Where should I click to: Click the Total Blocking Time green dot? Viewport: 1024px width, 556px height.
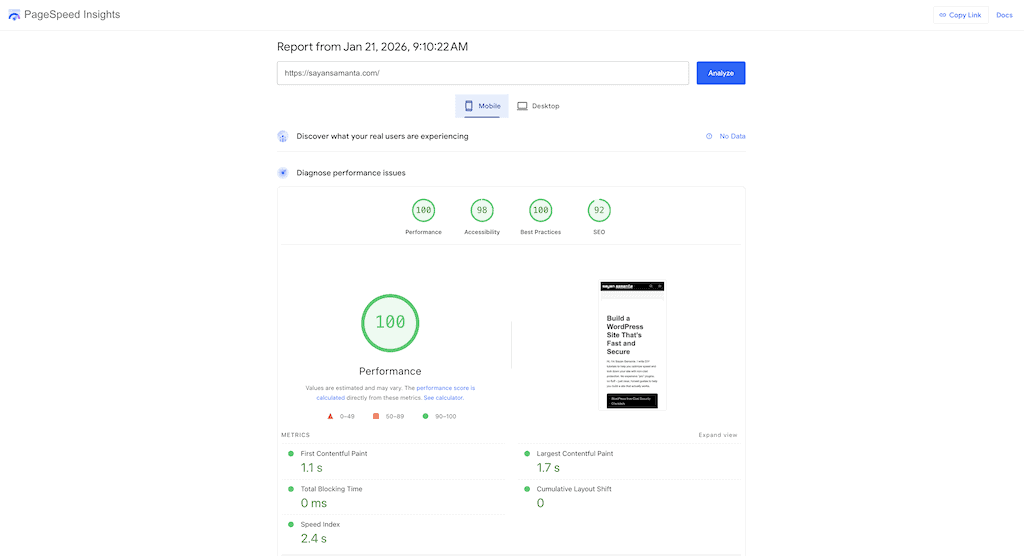(291, 489)
